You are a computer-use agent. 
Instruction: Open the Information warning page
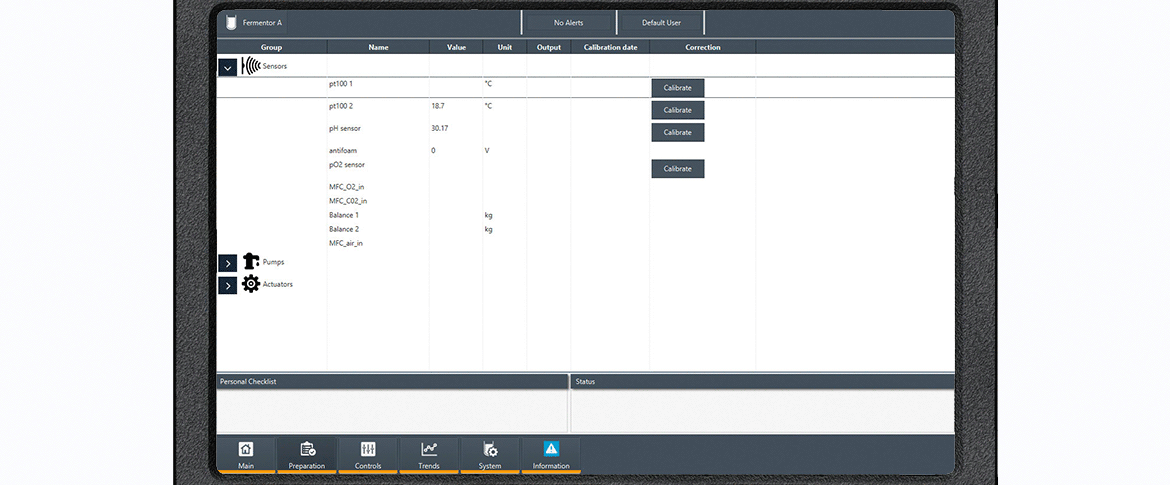[x=551, y=454]
